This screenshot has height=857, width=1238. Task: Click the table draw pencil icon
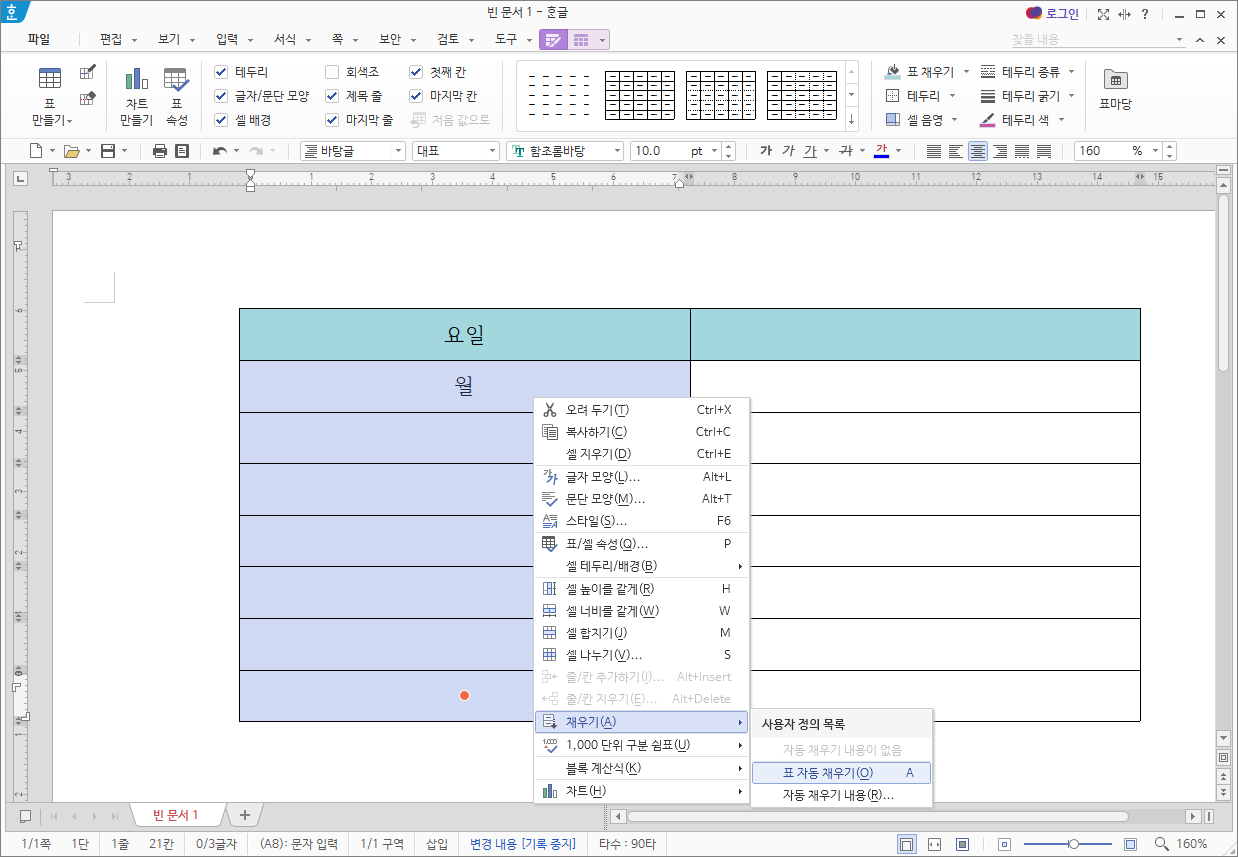pyautogui.click(x=88, y=72)
